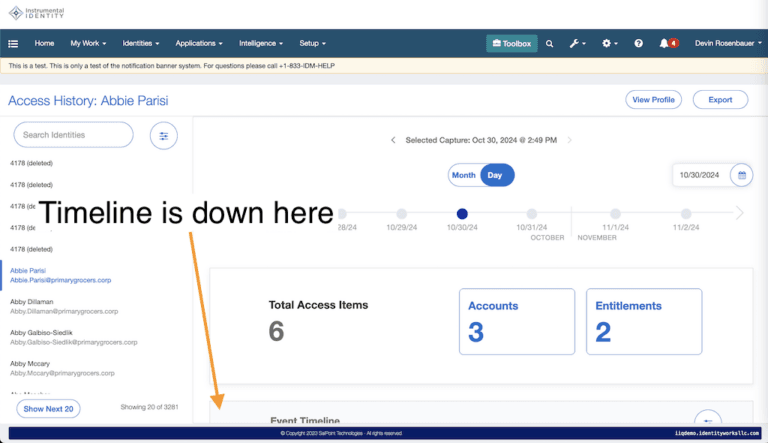Open the calendar date picker icon
This screenshot has width=768, height=443.
click(742, 175)
